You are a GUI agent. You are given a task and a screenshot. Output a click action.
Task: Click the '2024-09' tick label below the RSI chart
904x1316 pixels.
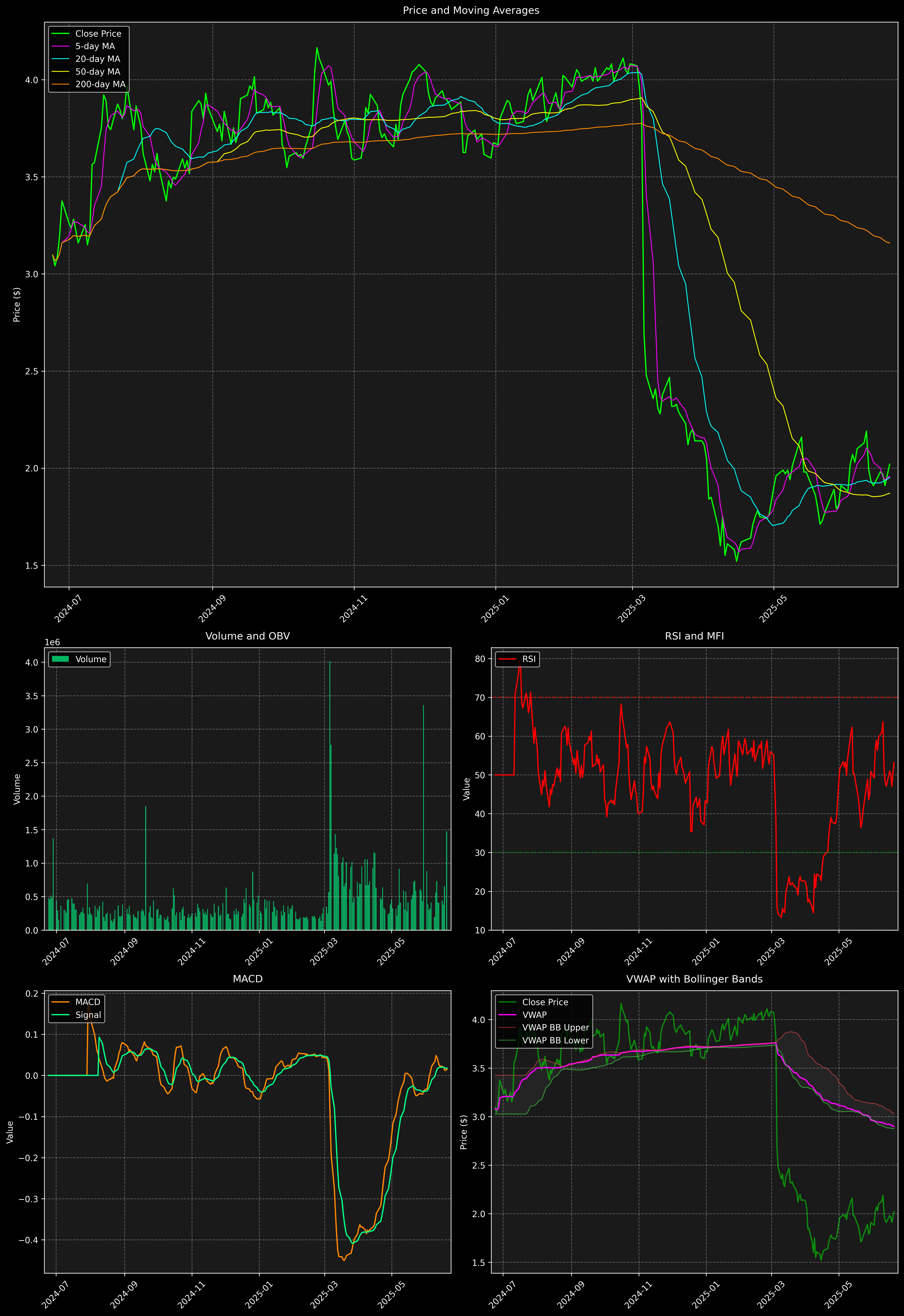pyautogui.click(x=571, y=952)
